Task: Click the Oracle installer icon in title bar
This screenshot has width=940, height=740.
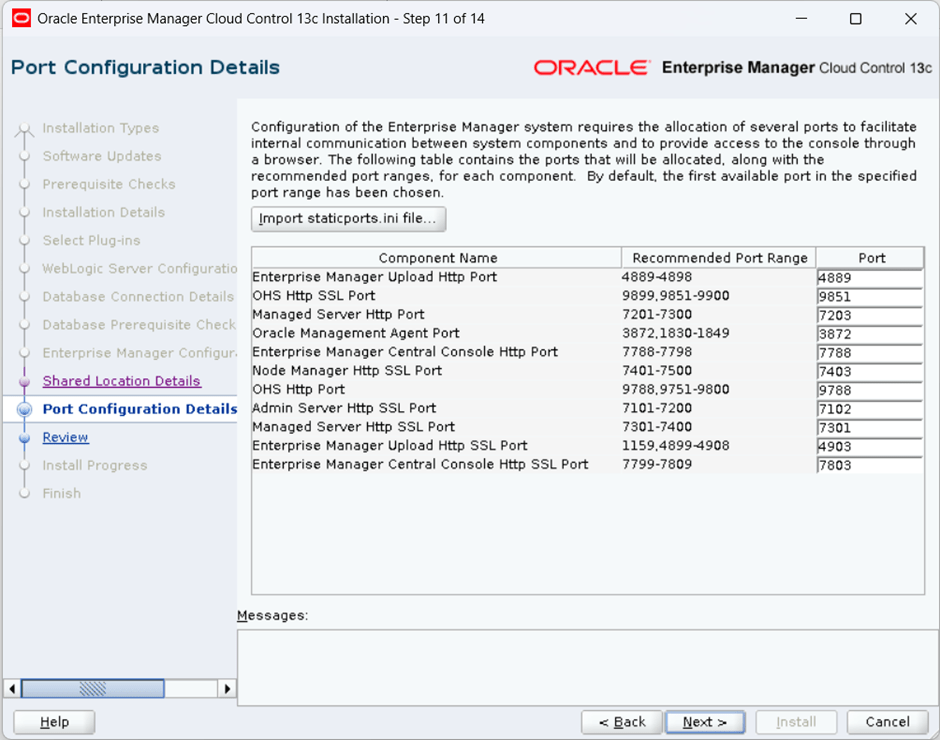Action: [x=20, y=19]
